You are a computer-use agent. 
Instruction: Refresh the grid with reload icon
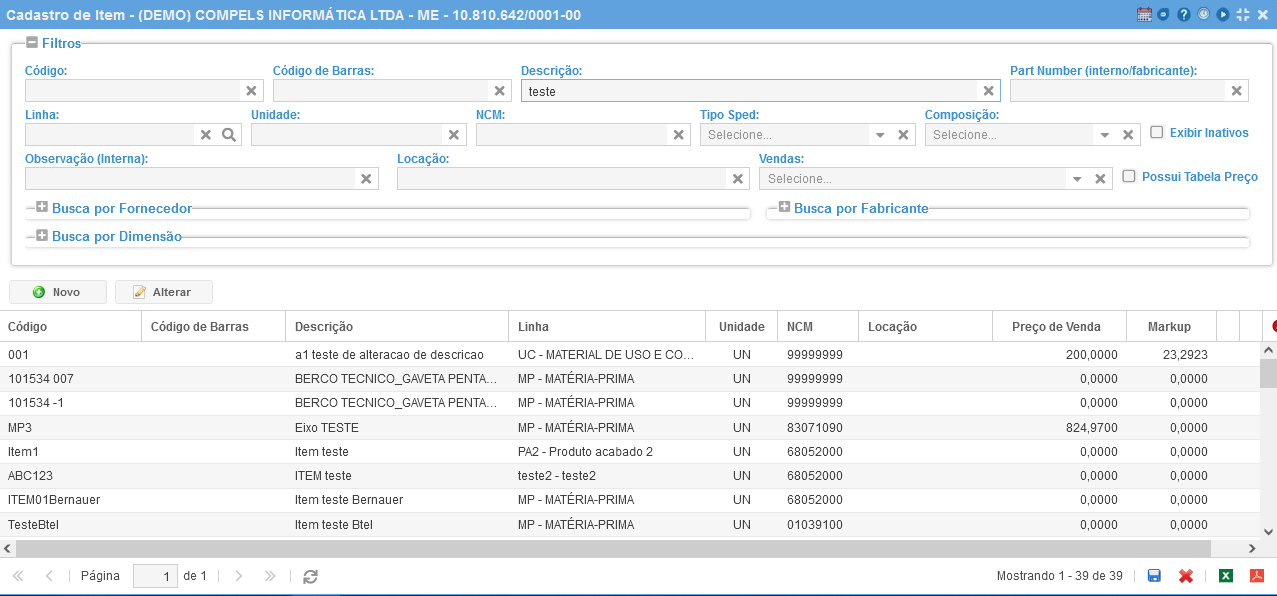pos(310,576)
